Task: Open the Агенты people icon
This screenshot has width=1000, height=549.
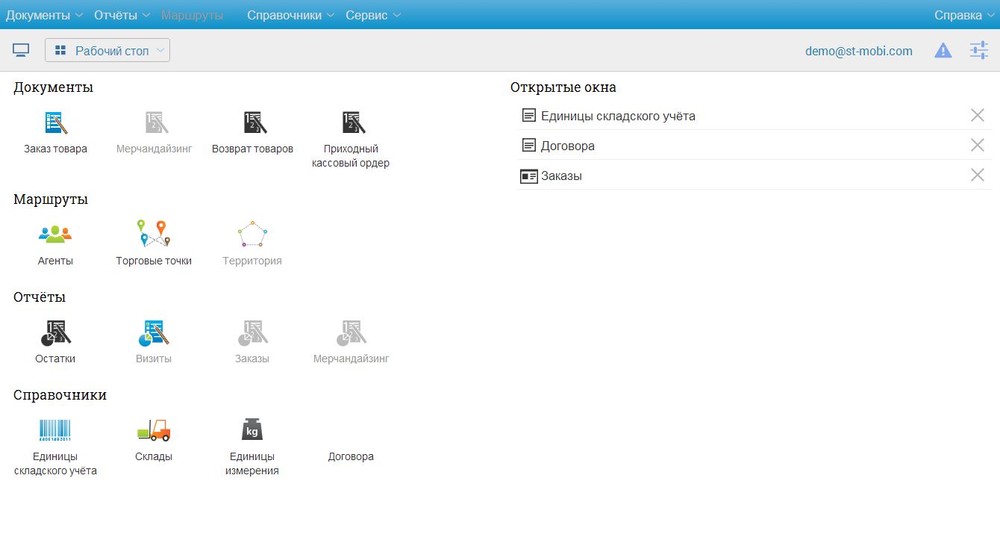Action: pyautogui.click(x=55, y=234)
